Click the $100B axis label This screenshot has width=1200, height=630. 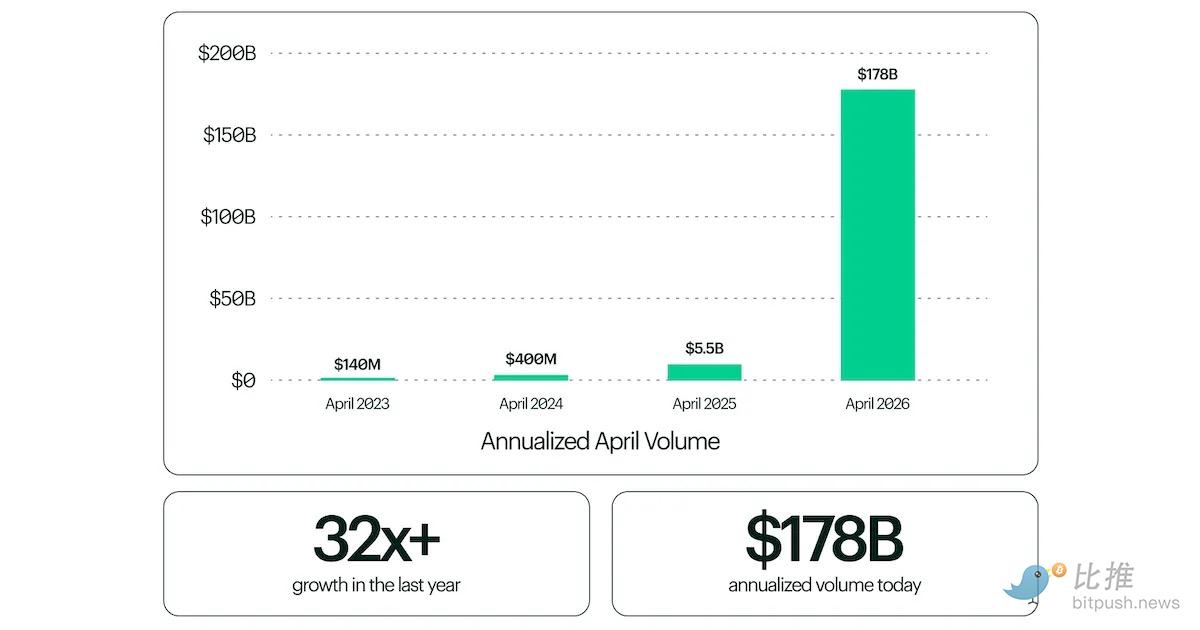click(x=228, y=216)
